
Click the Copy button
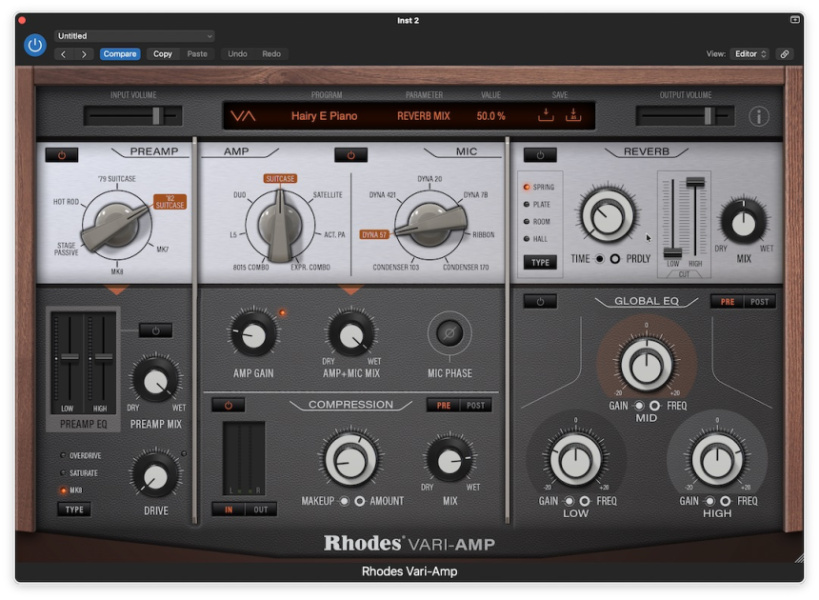point(162,54)
